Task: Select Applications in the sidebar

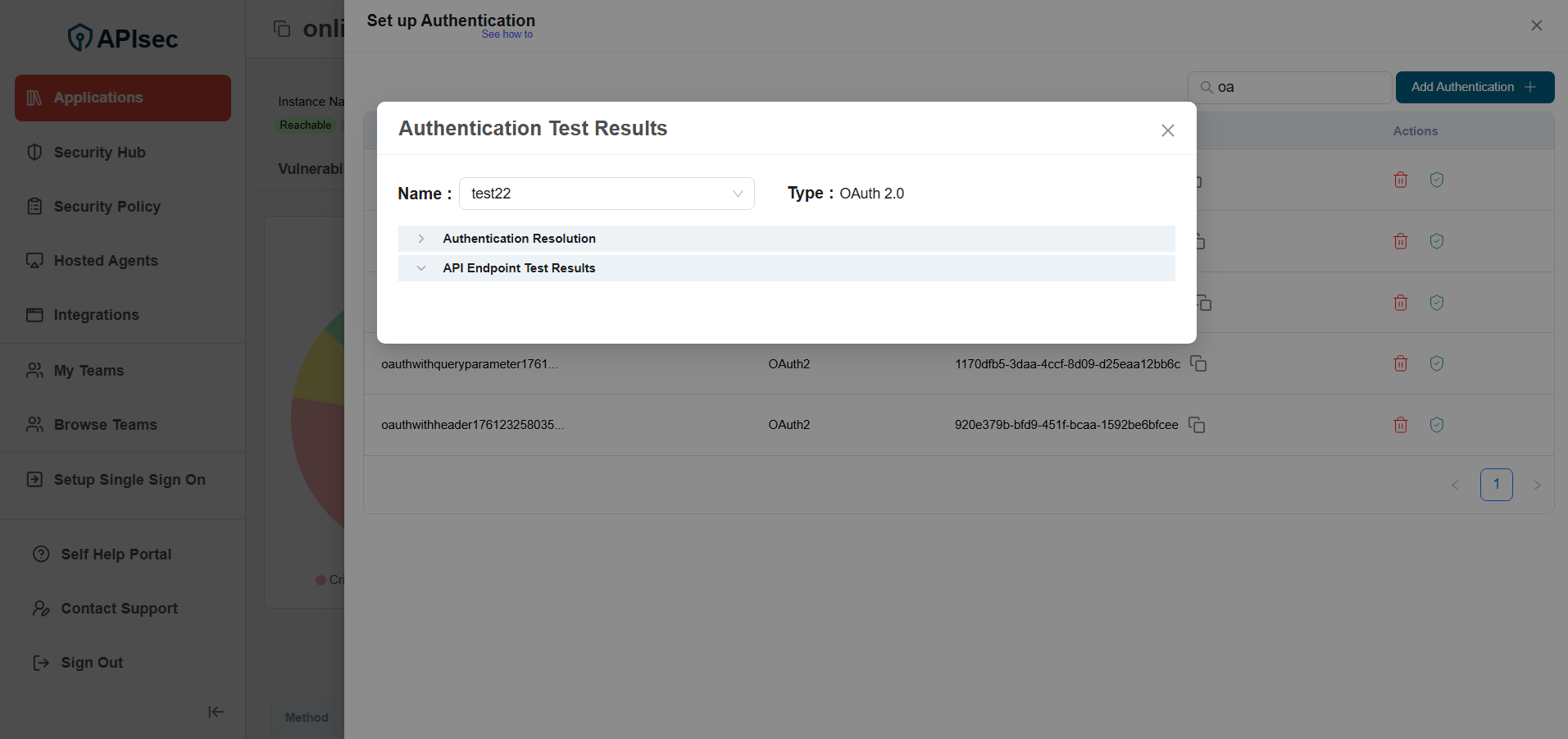Action: [x=98, y=98]
